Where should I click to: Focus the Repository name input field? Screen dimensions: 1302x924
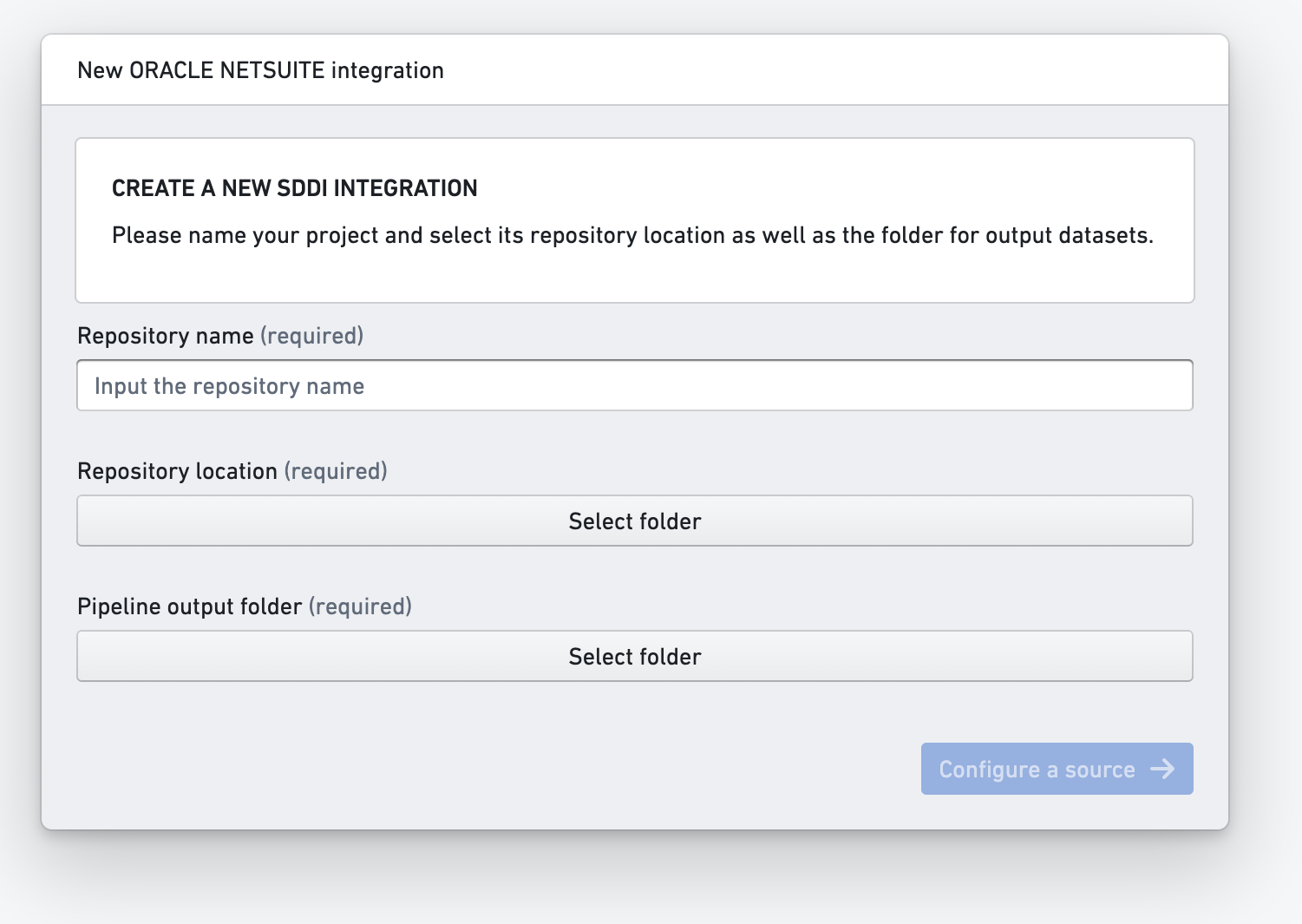click(635, 385)
